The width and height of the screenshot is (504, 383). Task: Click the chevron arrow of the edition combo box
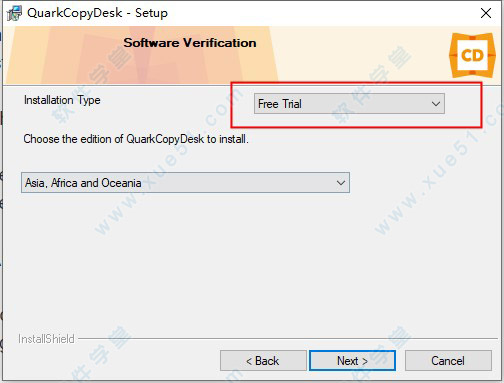(x=341, y=183)
